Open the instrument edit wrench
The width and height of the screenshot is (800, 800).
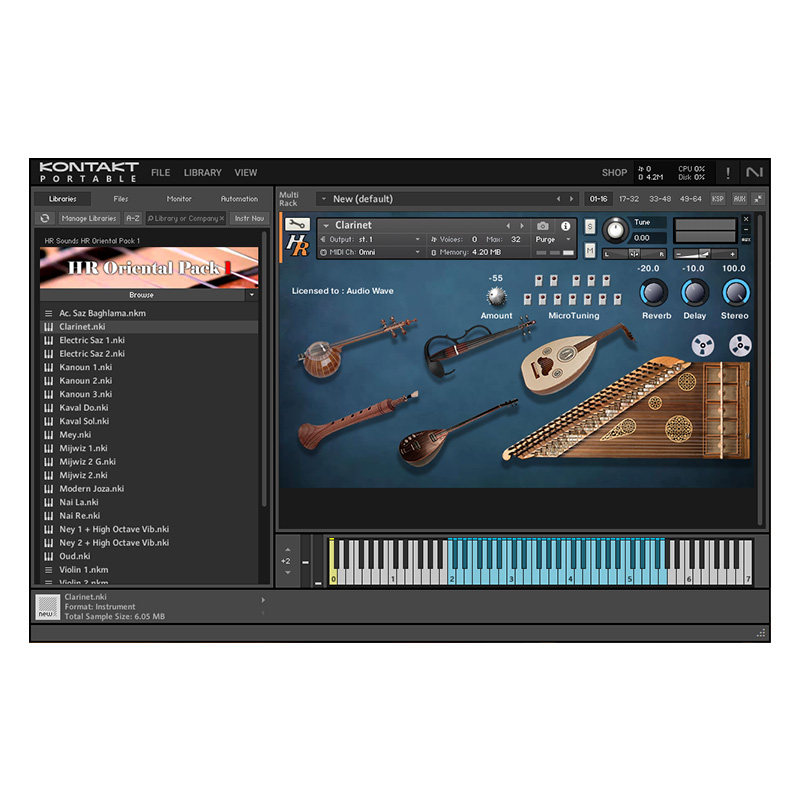(297, 224)
